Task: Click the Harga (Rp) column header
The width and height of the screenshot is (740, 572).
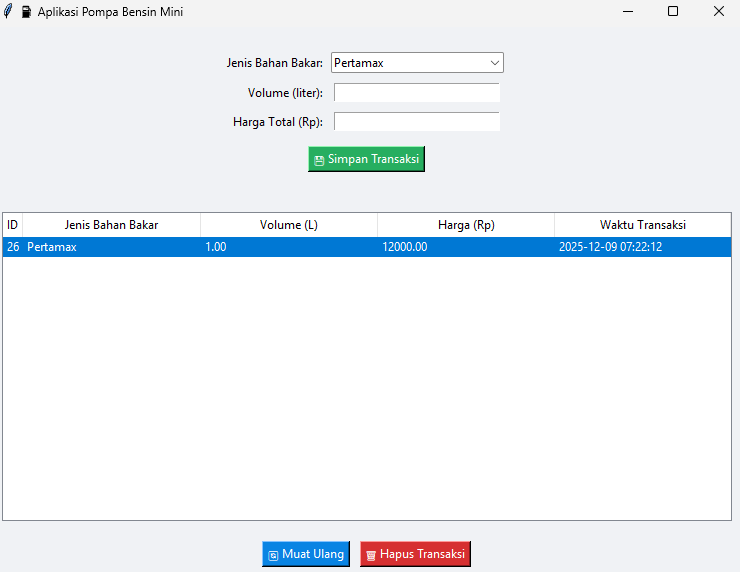Action: coord(466,225)
